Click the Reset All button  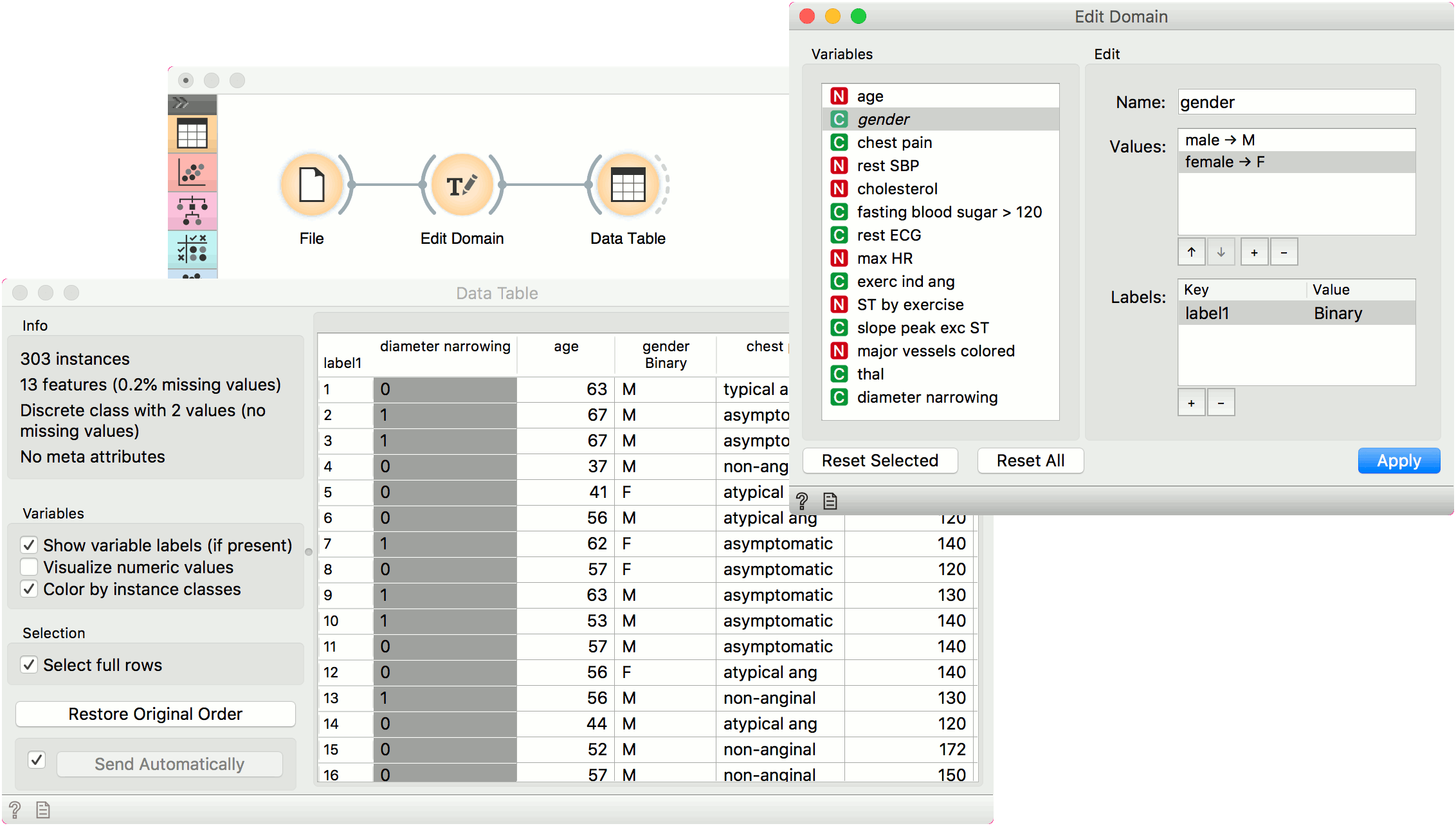(1030, 461)
